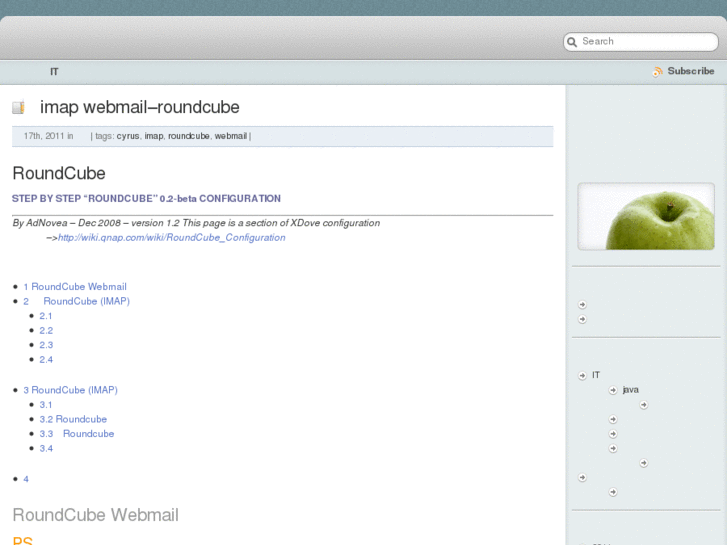The width and height of the screenshot is (727, 545).
Task: Jump to section 2.3
Action: [x=46, y=345]
